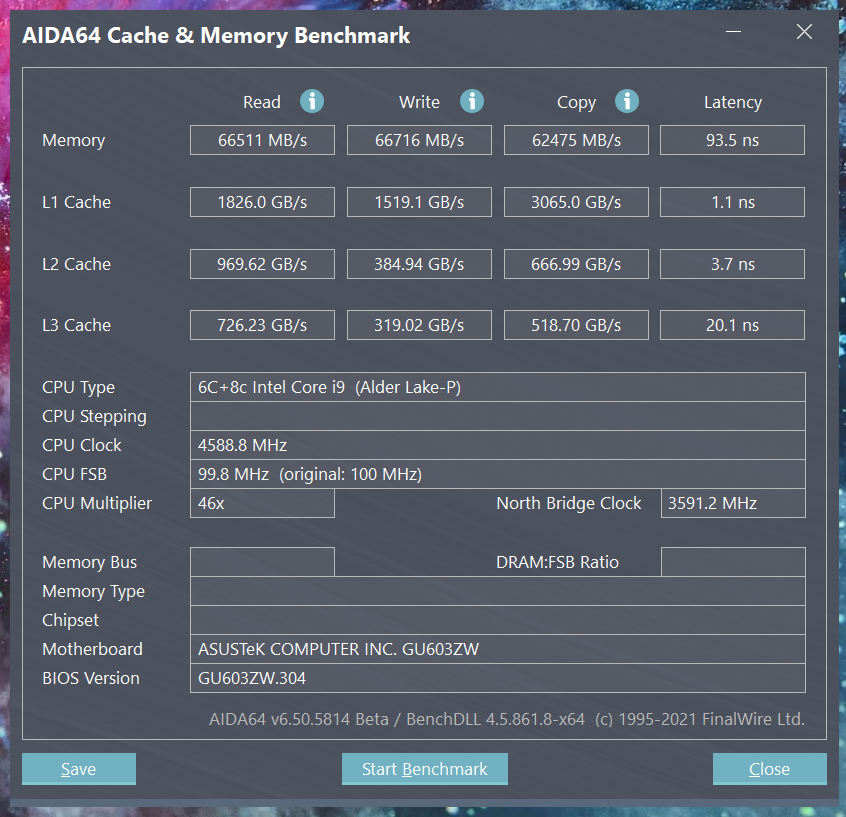Click the Write info icon
Screen dimensions: 846x817
click(472, 101)
